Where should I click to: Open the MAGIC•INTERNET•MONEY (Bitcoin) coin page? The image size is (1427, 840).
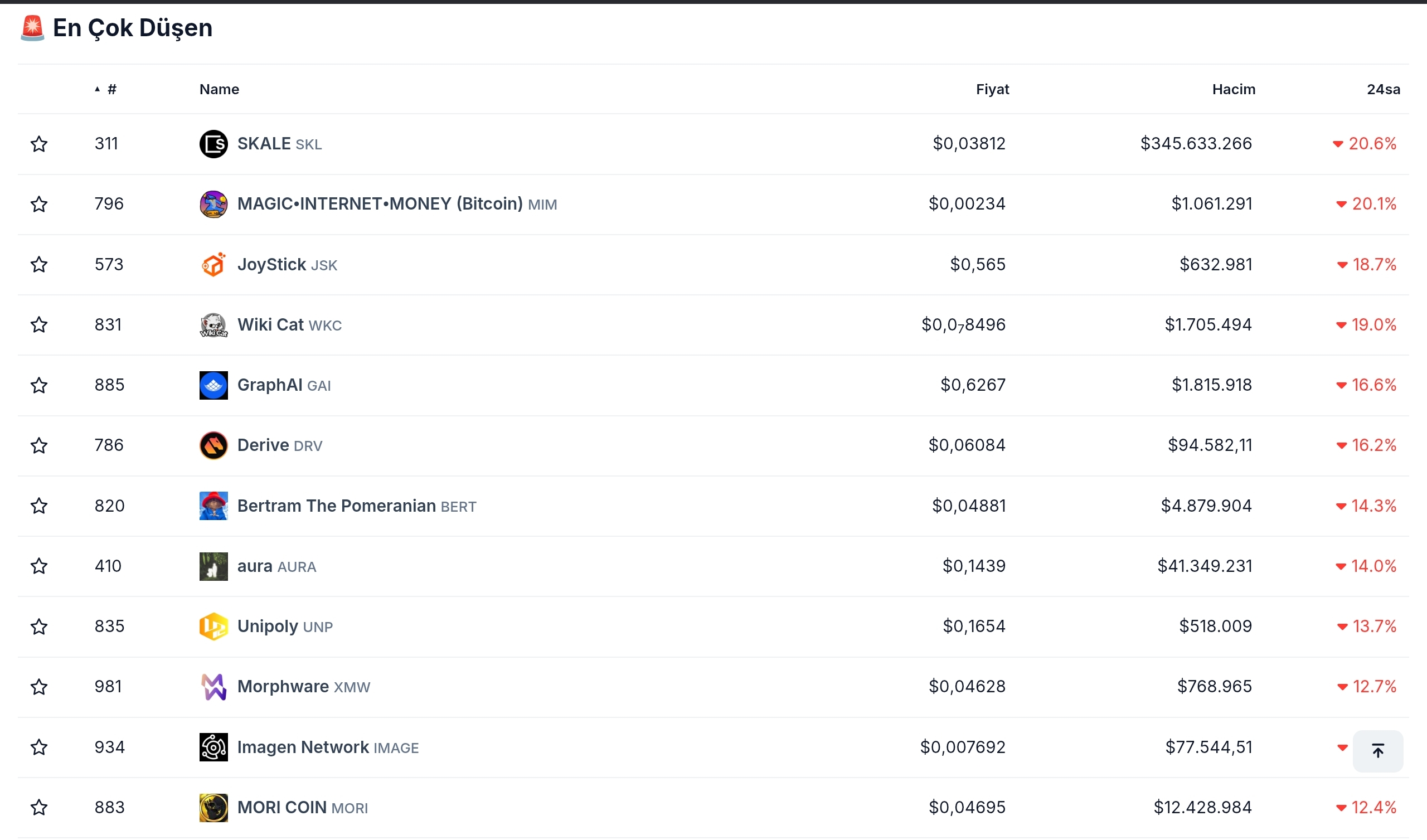click(x=380, y=204)
